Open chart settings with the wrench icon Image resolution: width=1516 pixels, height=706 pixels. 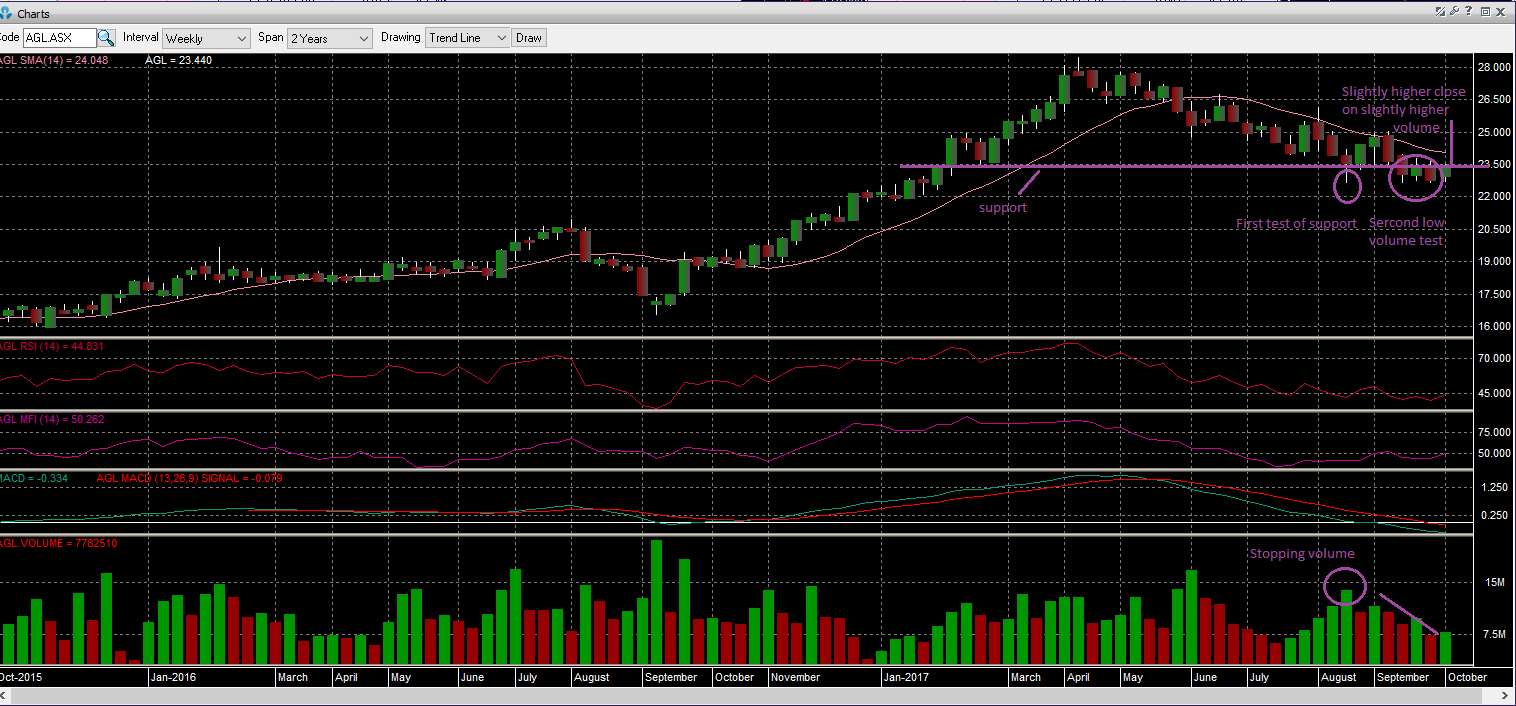click(1455, 12)
